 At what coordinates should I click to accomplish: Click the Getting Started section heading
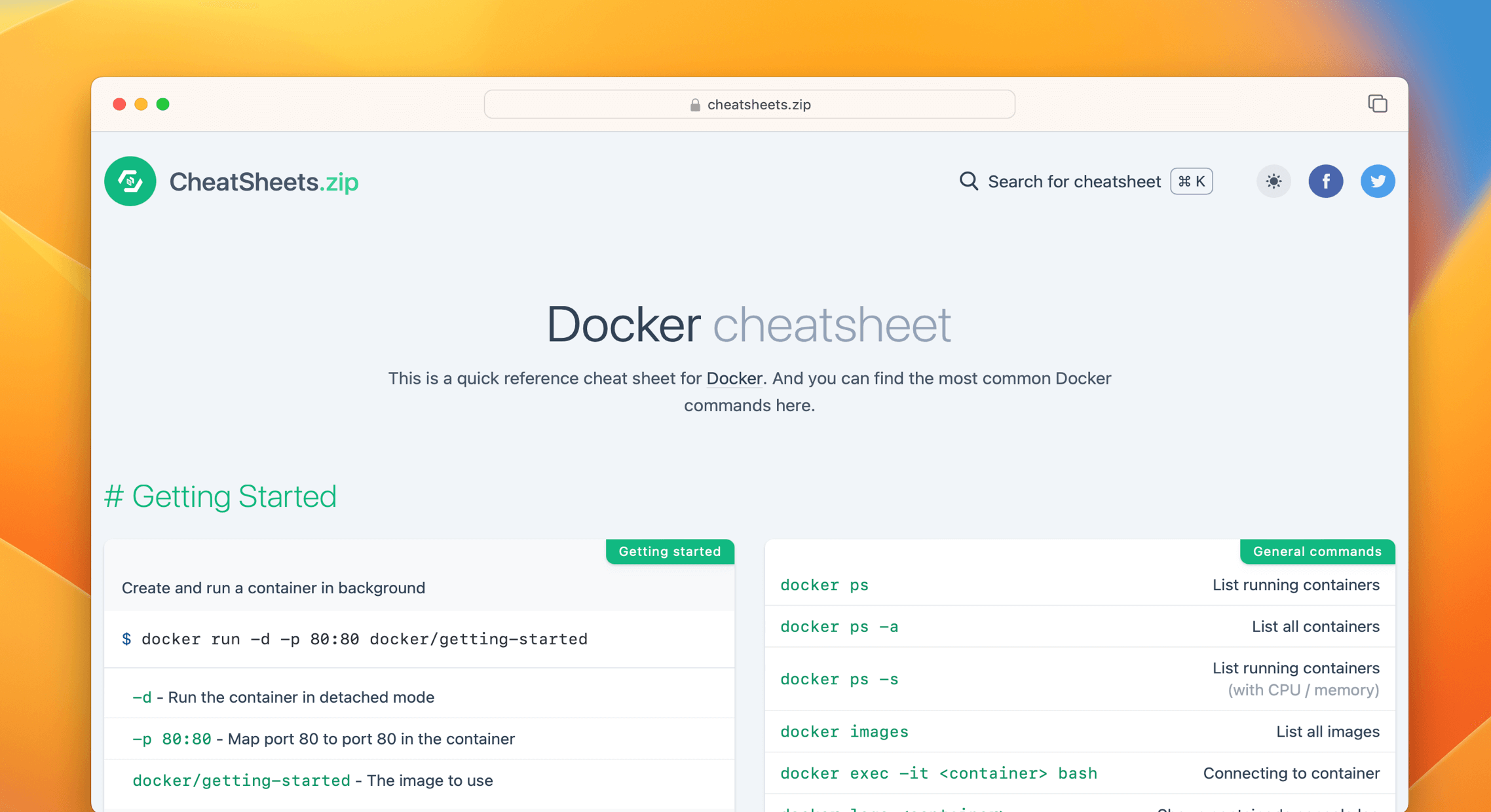pyautogui.click(x=220, y=496)
